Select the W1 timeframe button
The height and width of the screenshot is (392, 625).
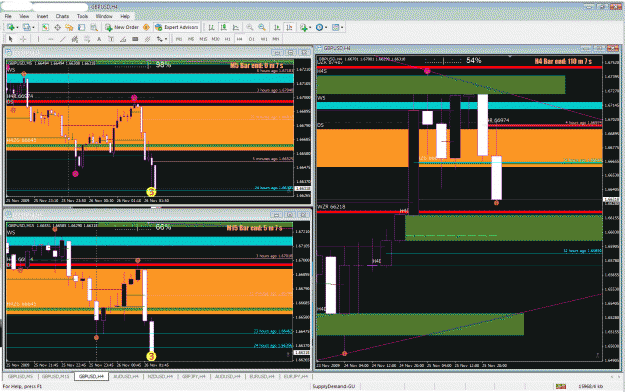pos(264,39)
